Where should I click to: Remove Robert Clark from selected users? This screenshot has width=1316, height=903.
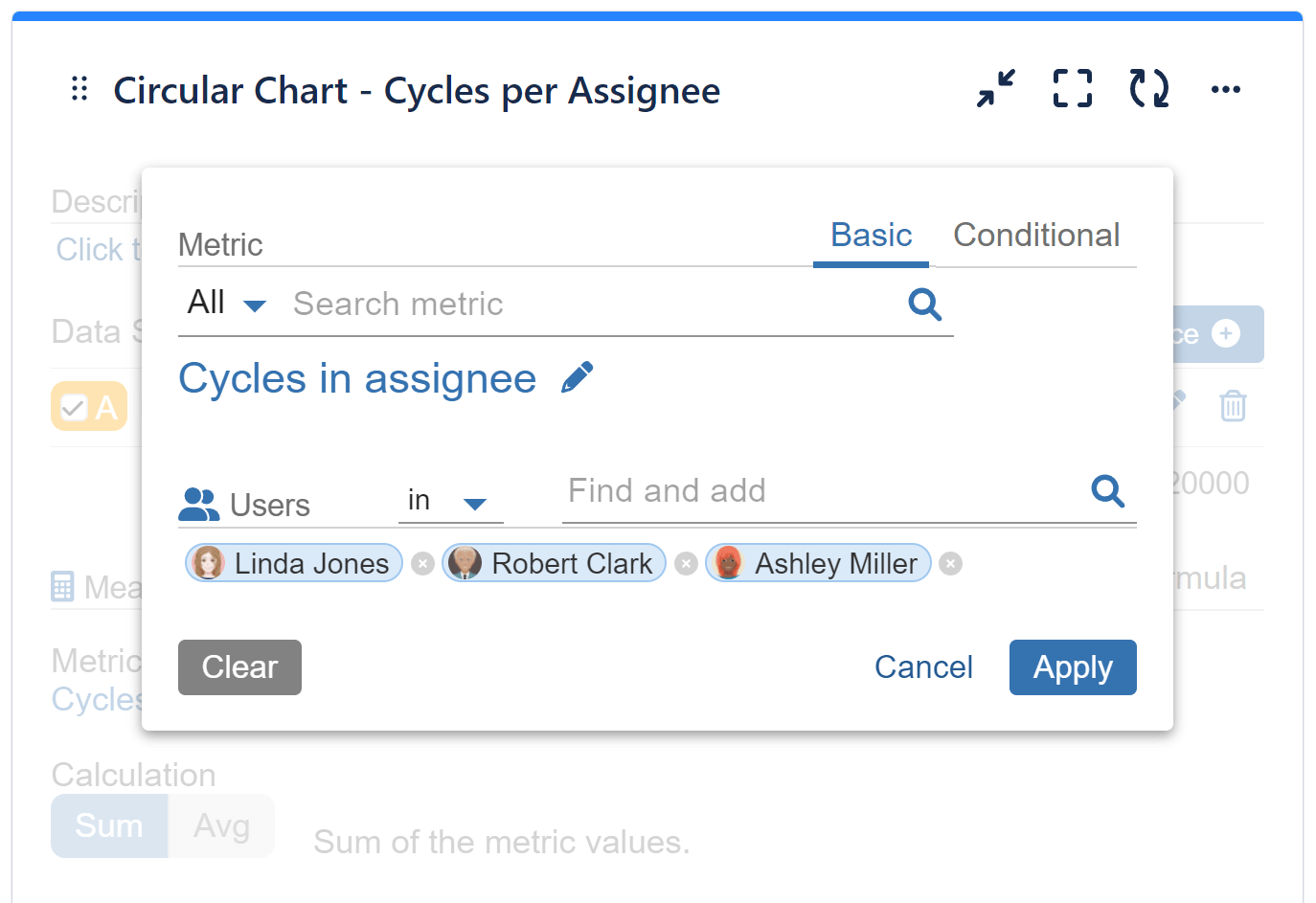[x=686, y=564]
